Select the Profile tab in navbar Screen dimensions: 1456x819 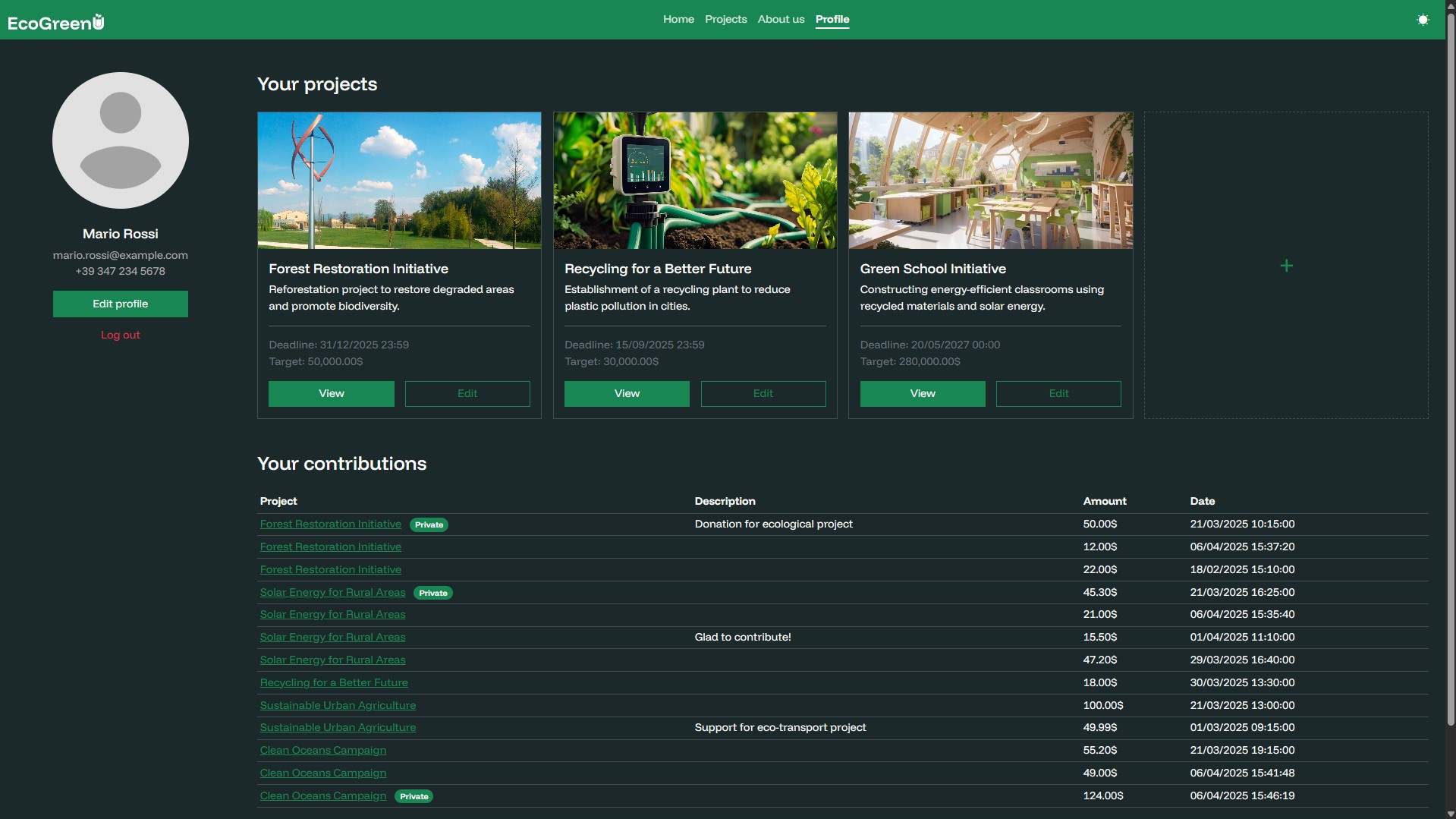(832, 19)
